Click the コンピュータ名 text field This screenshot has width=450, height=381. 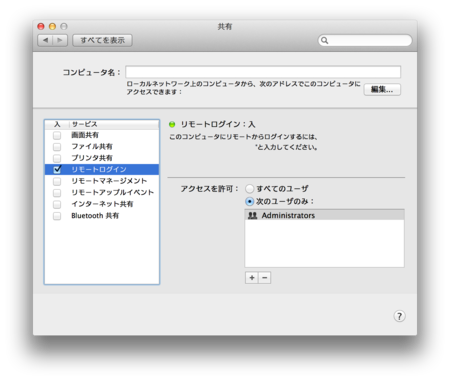coord(263,72)
